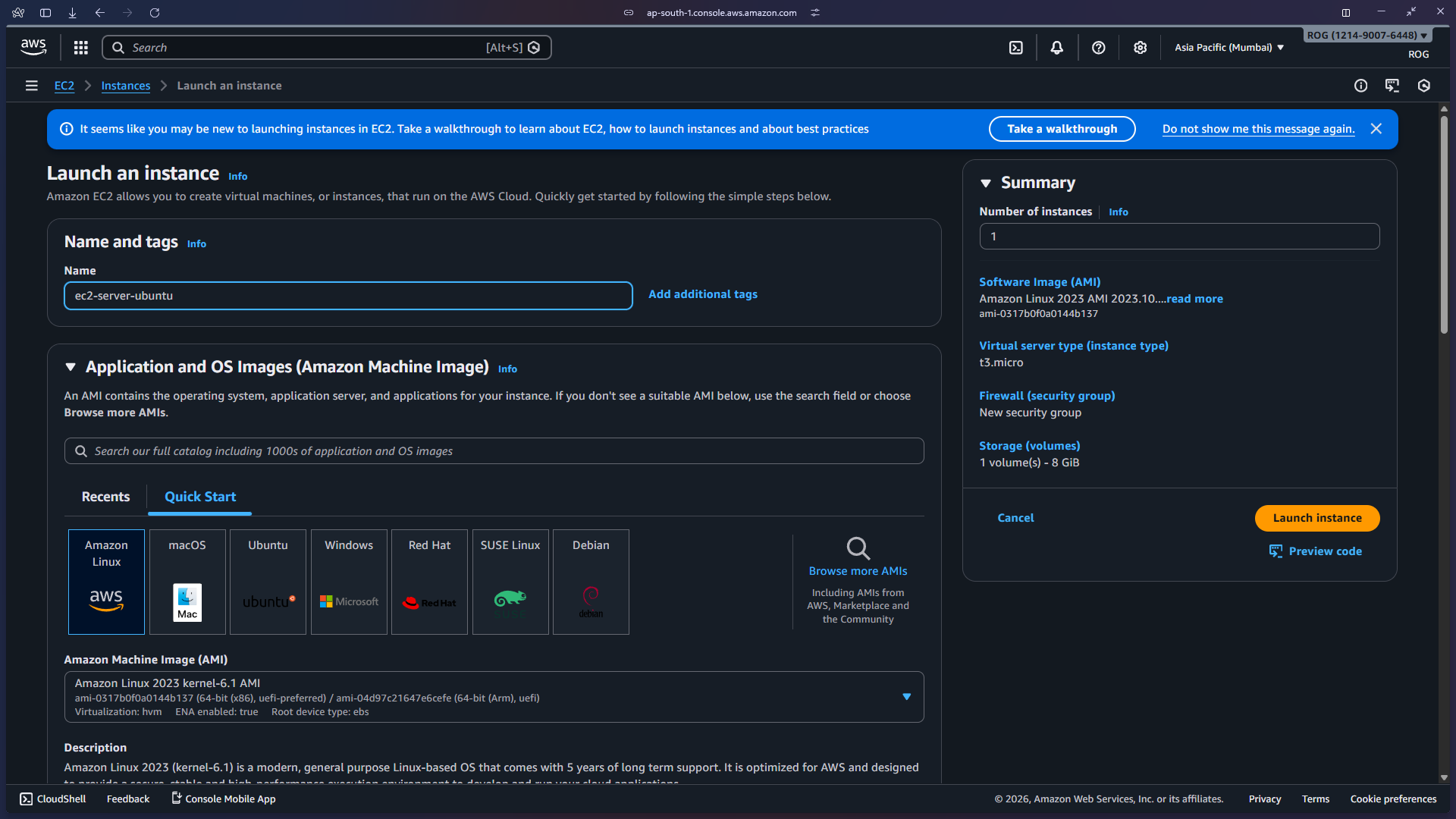This screenshot has width=1456, height=819.
Task: Open CloudShell from the status bar
Action: pos(52,799)
